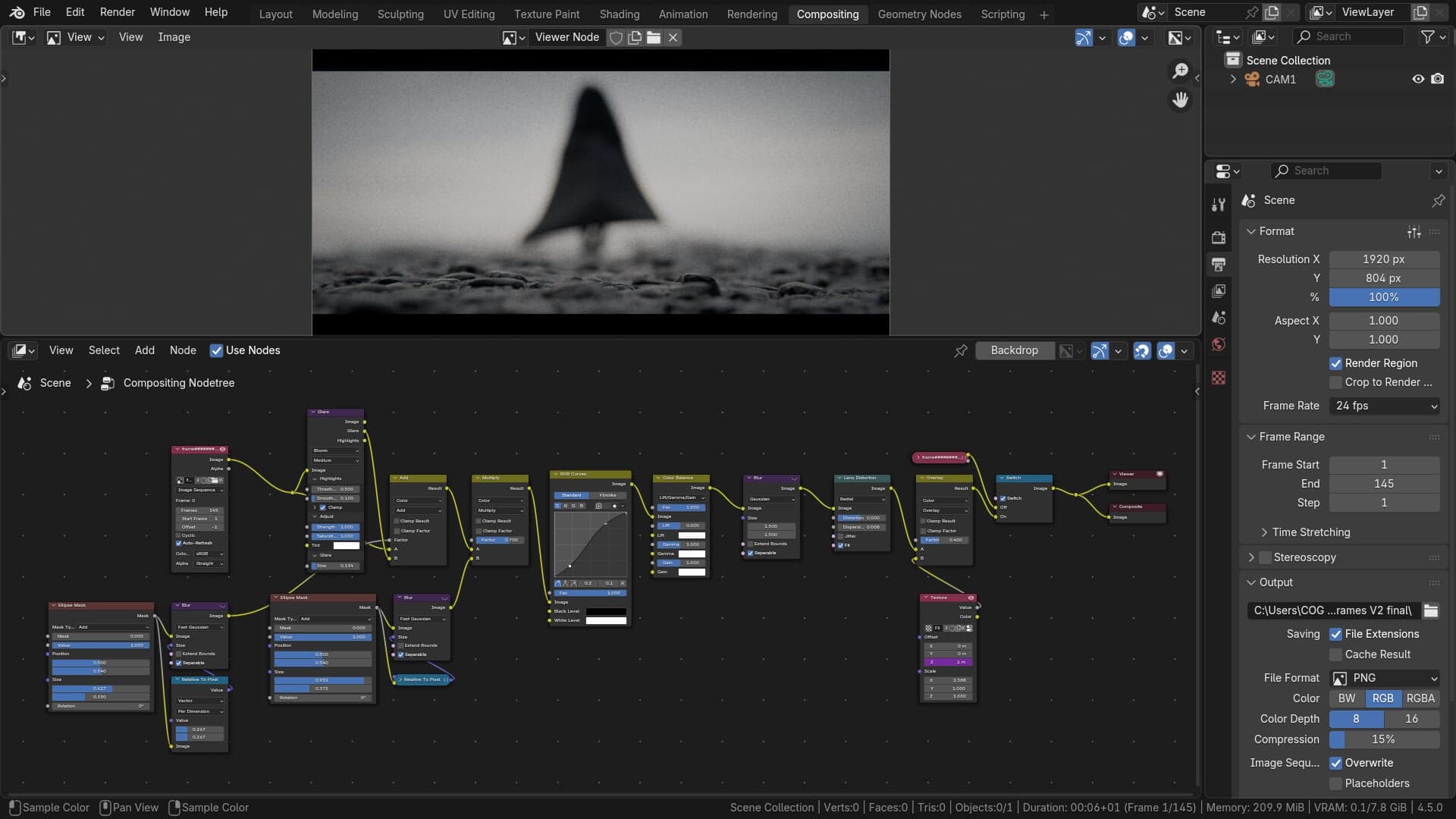Uncheck Overwrite checkbox
The image size is (1456, 819).
pos(1335,763)
